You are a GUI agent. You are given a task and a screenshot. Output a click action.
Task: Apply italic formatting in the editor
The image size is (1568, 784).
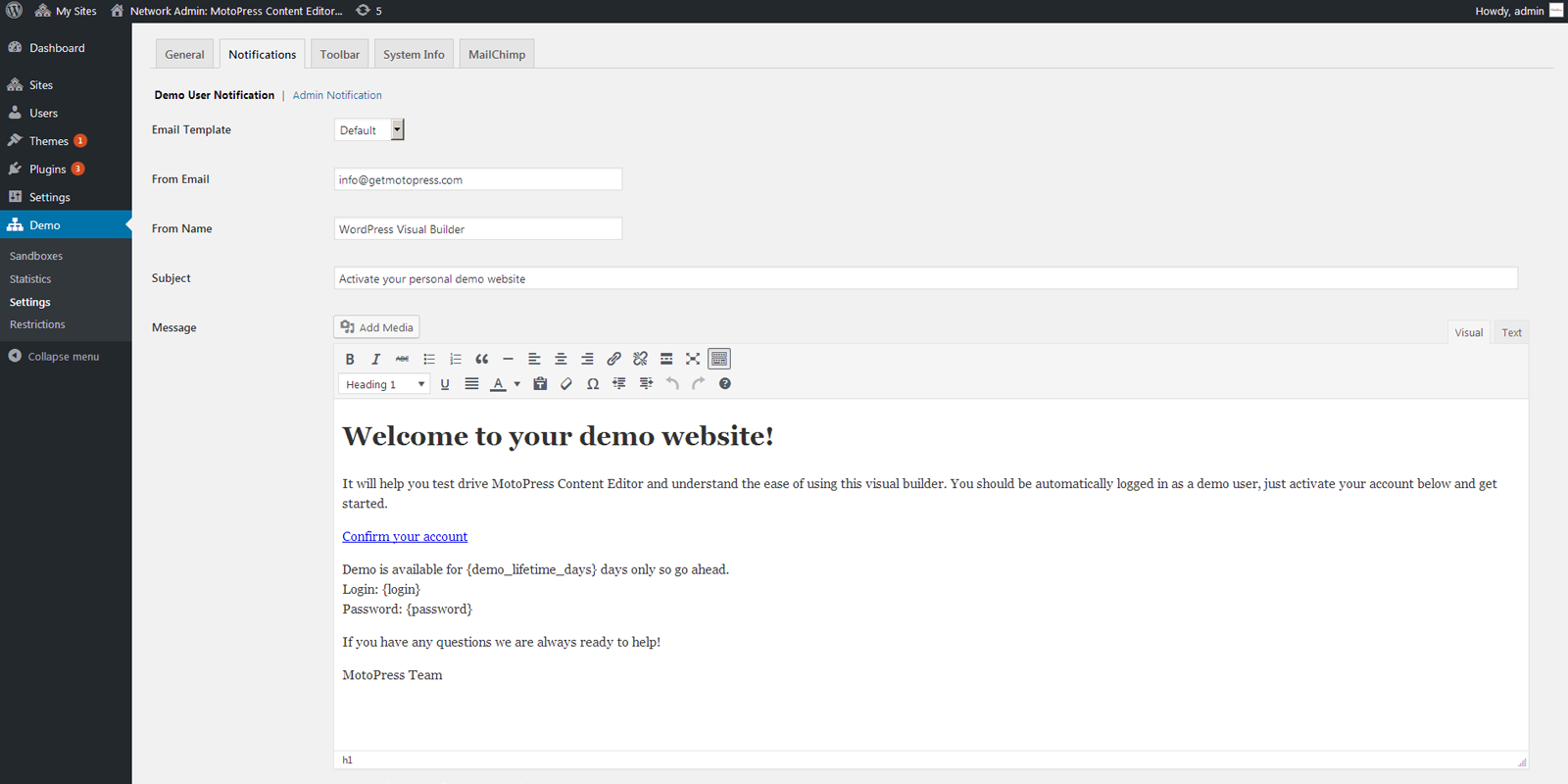[x=375, y=359]
